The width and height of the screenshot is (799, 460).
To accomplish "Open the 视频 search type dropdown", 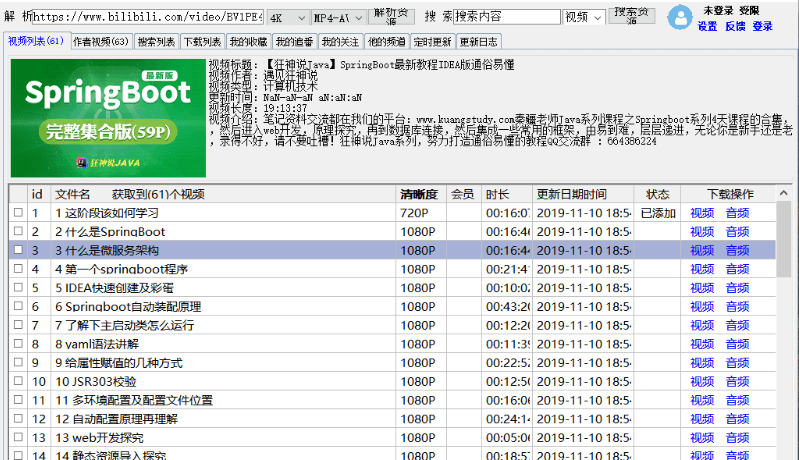I will (583, 17).
